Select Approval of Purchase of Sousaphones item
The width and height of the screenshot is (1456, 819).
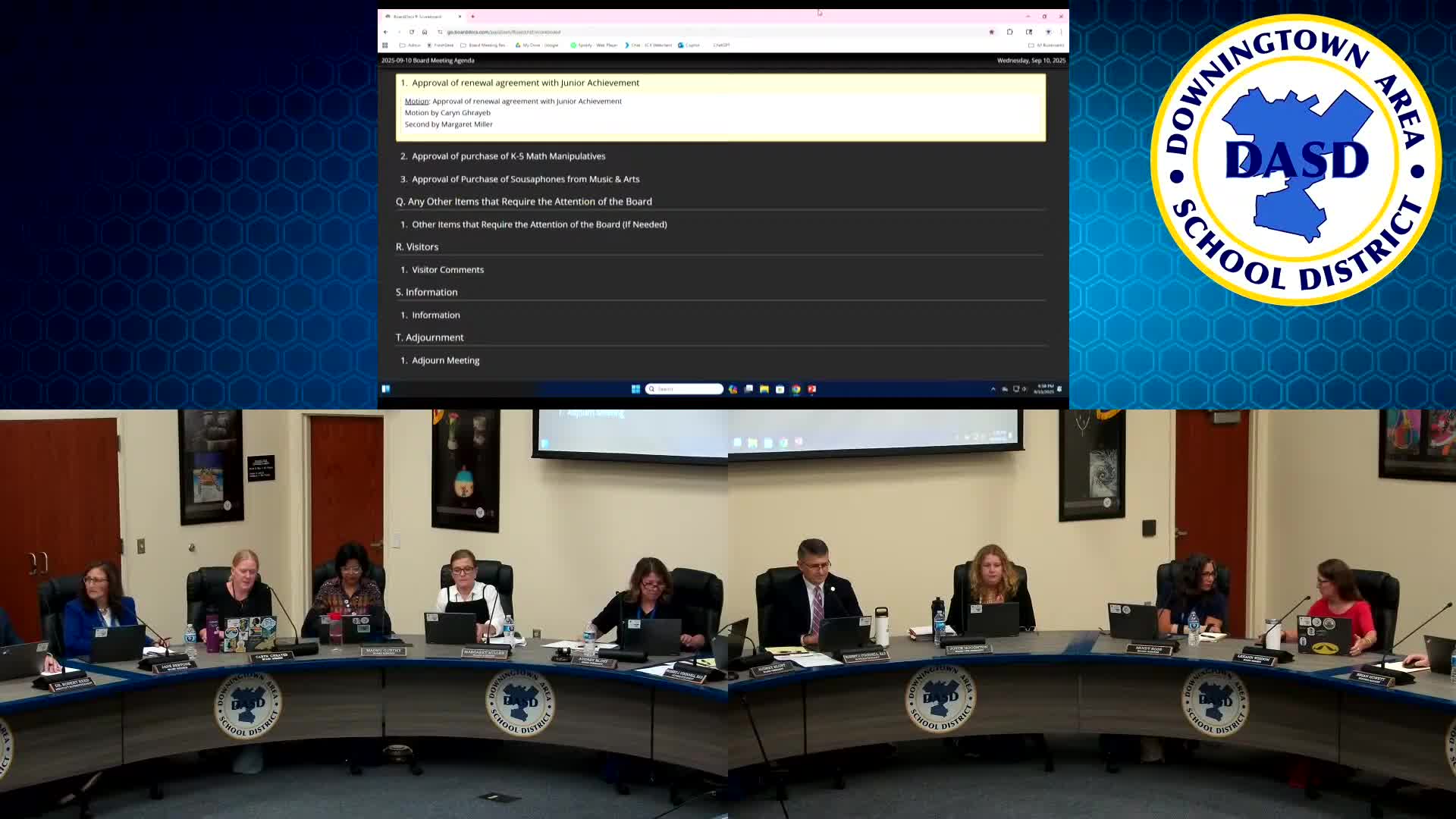click(x=525, y=179)
